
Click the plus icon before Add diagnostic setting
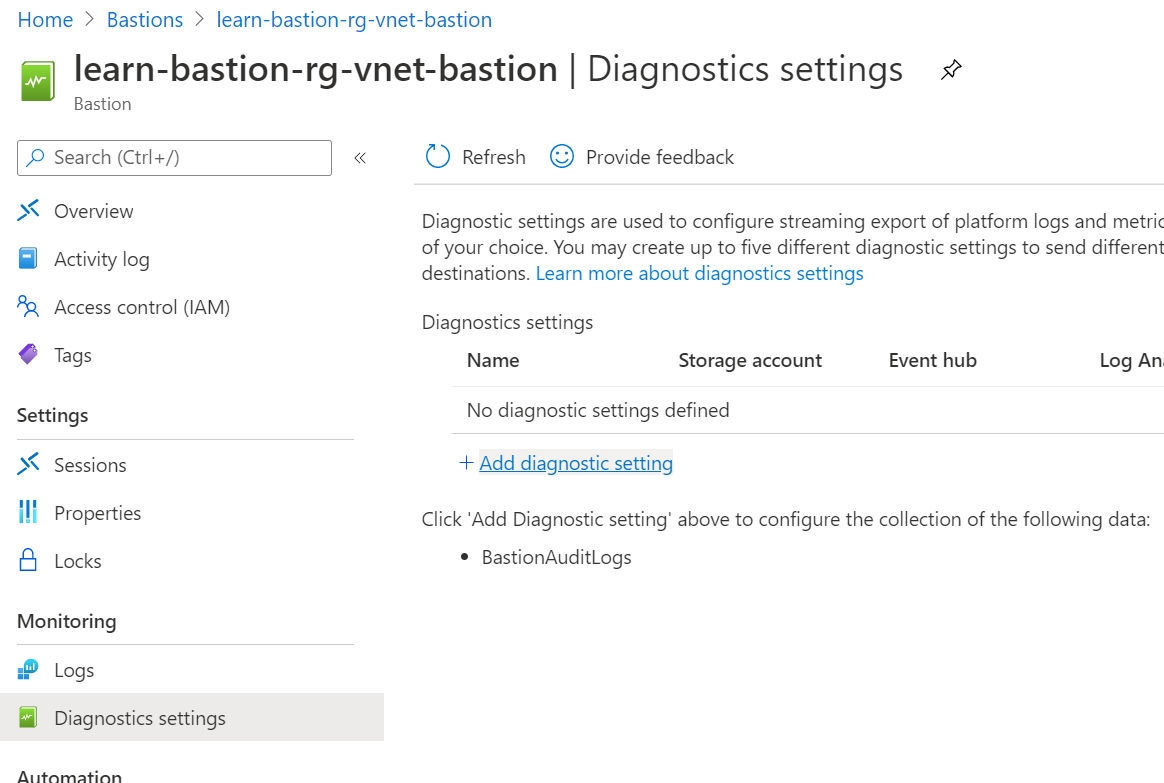[x=466, y=463]
